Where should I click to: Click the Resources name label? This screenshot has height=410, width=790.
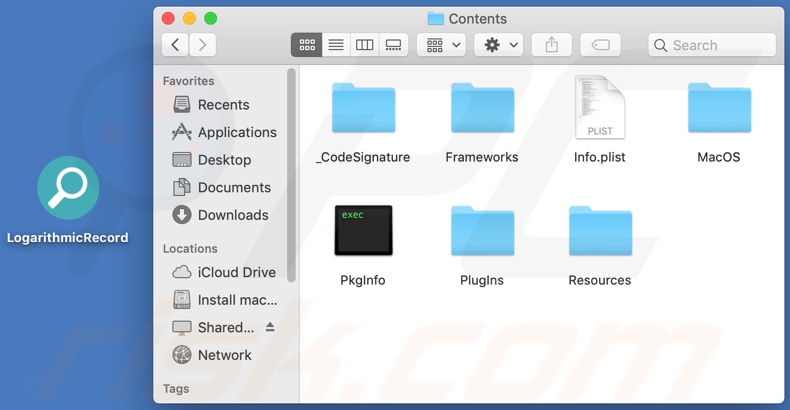point(600,280)
